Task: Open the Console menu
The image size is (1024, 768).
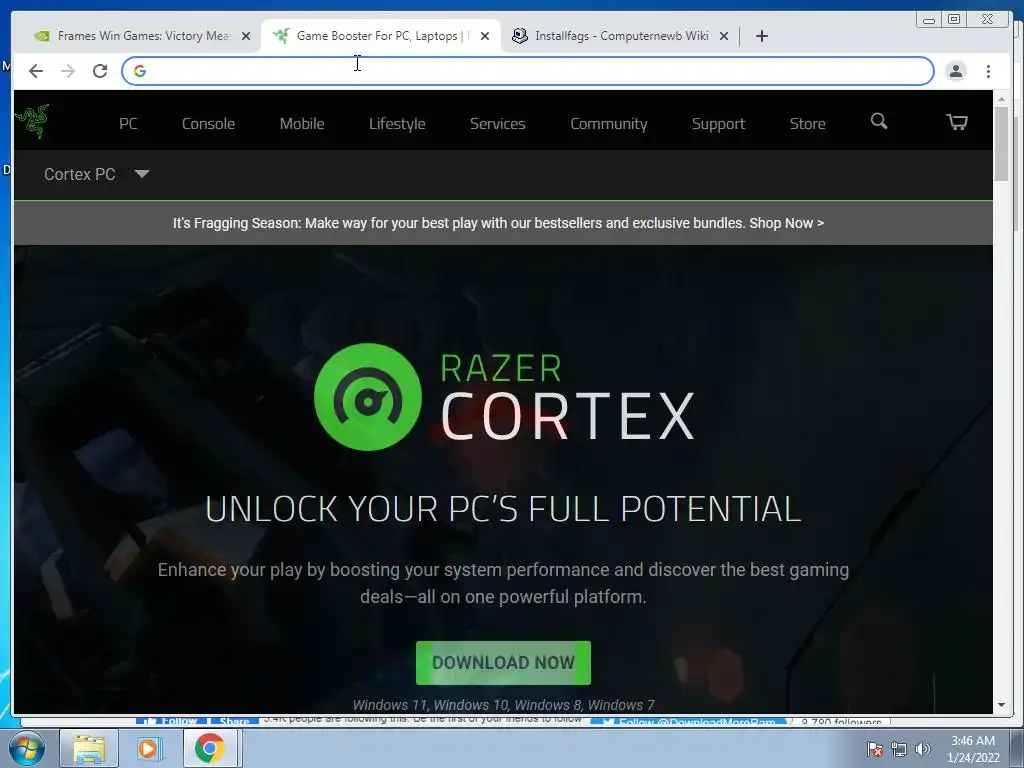Action: pyautogui.click(x=208, y=123)
